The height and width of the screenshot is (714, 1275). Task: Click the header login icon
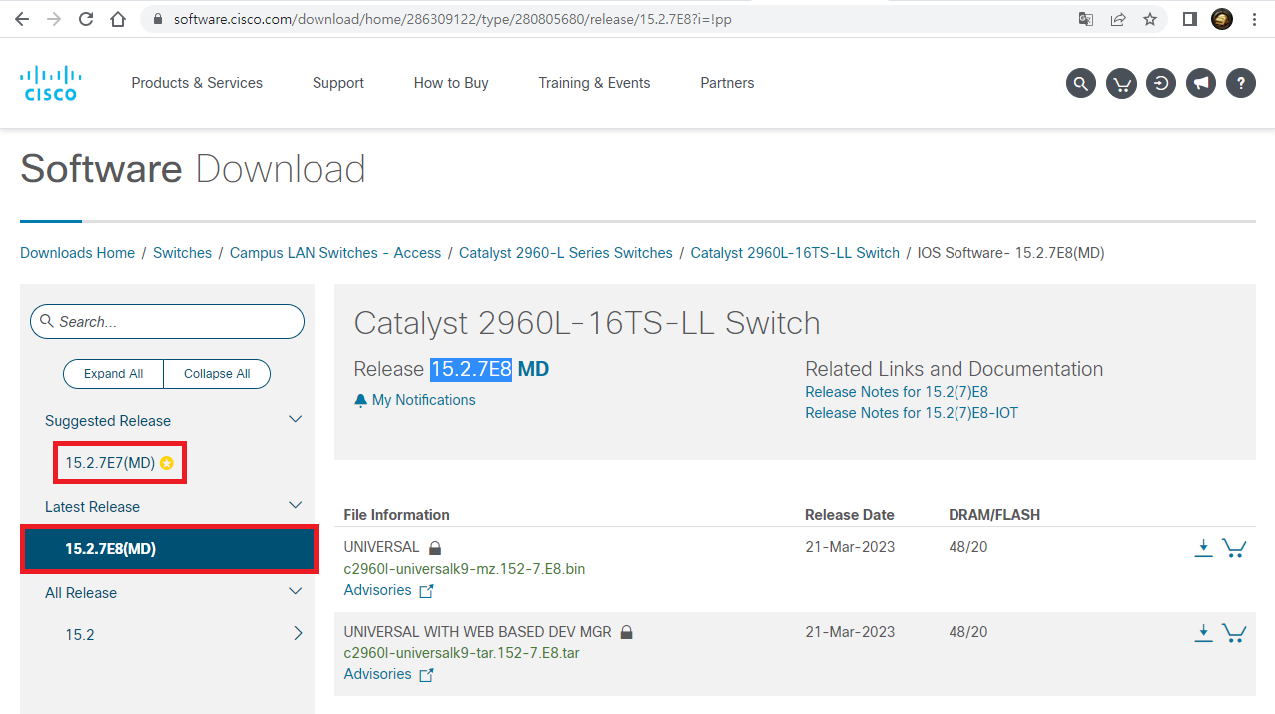coord(1161,83)
